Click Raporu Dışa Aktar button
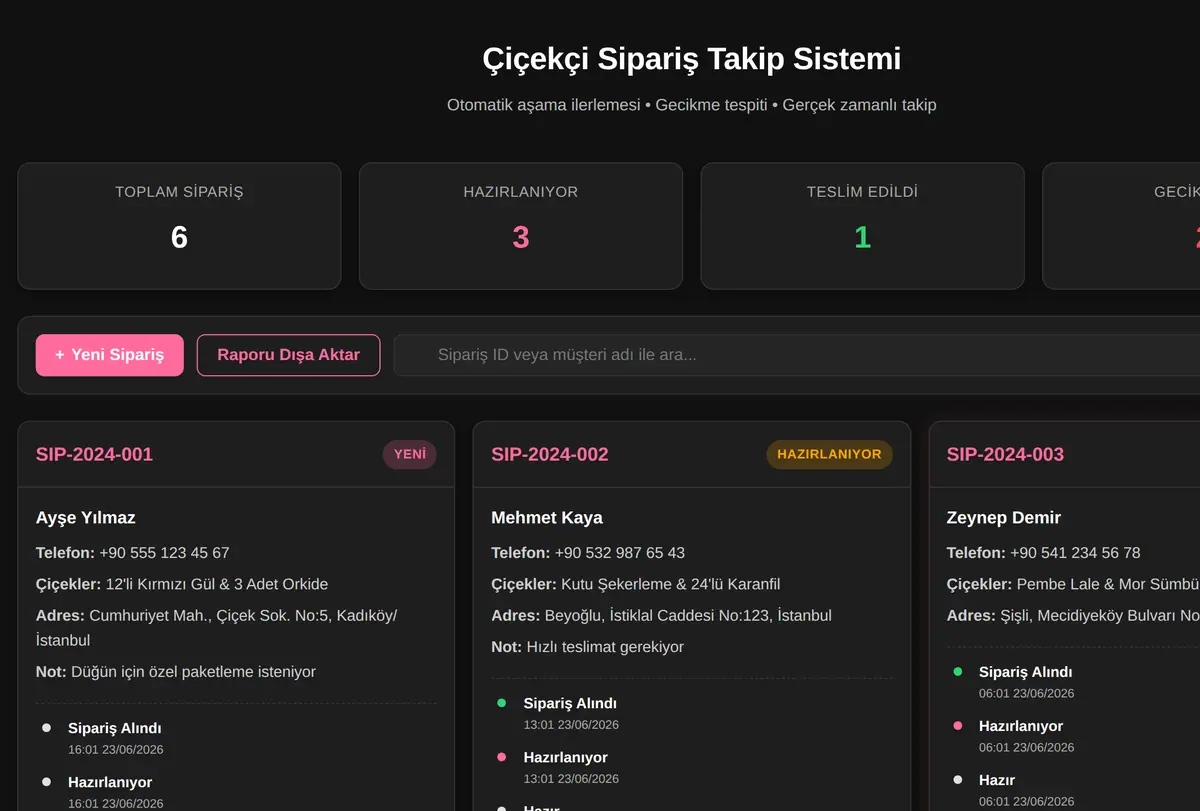The image size is (1200, 811). (x=288, y=355)
